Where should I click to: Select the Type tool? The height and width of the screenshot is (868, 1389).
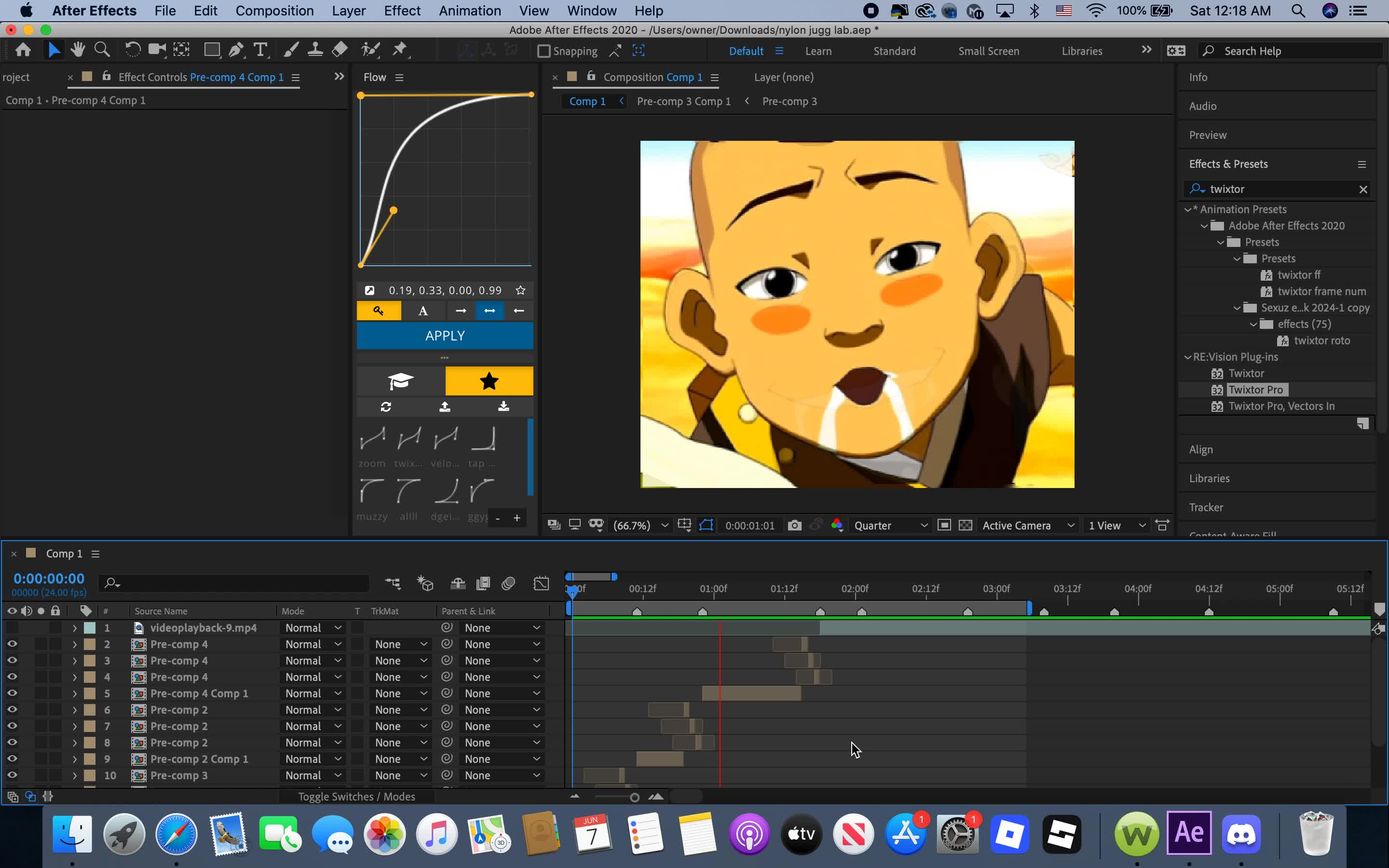[x=260, y=51]
